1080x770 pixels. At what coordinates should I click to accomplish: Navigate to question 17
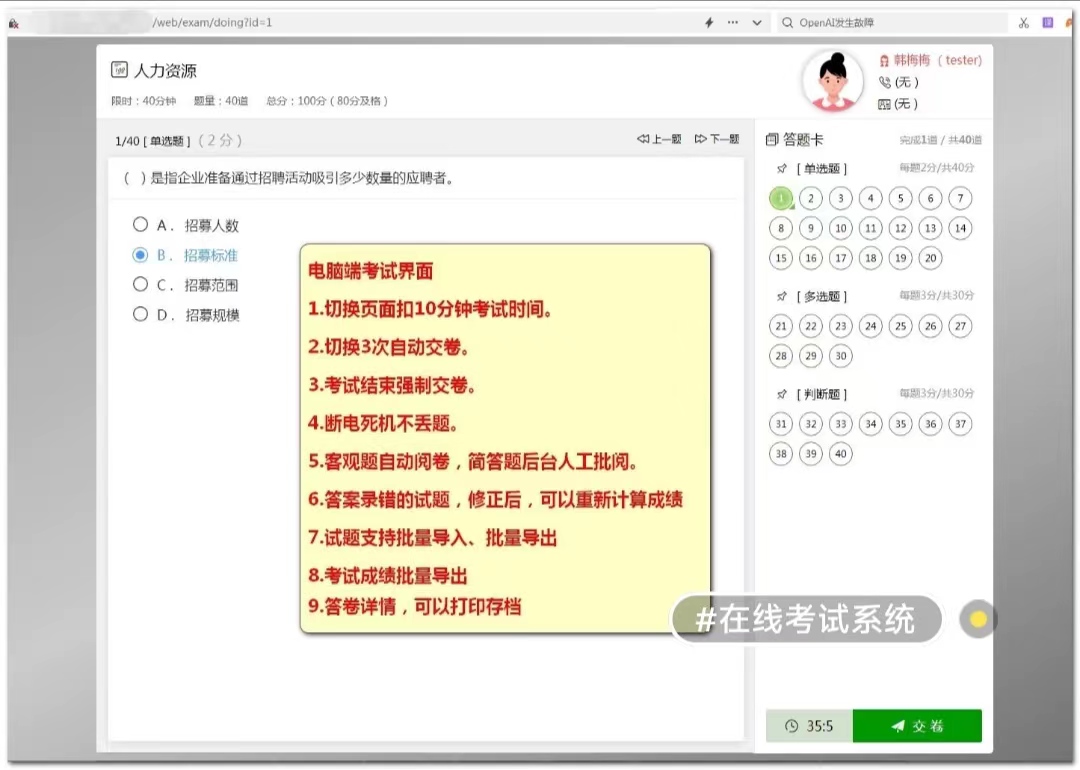point(840,258)
